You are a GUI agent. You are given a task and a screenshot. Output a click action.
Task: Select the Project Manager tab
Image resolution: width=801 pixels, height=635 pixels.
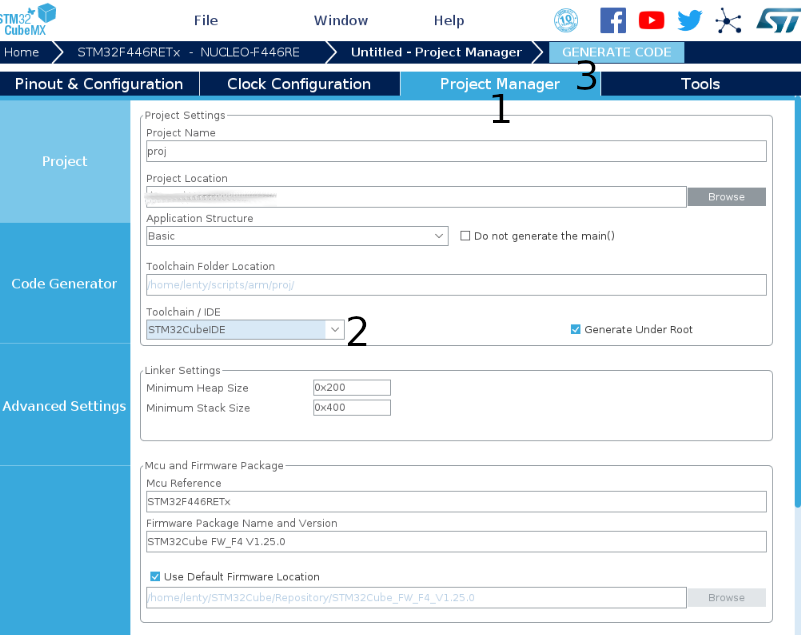500,84
